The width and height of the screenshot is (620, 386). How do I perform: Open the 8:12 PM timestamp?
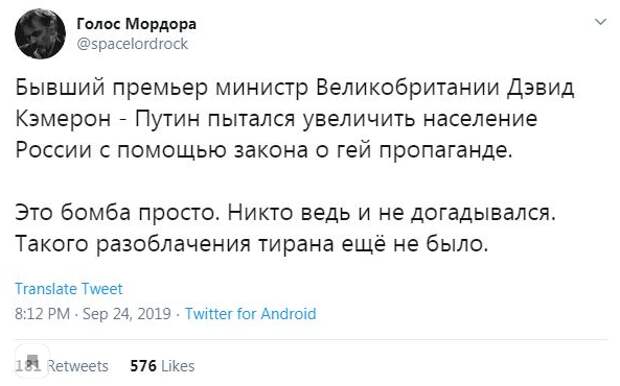[42, 314]
